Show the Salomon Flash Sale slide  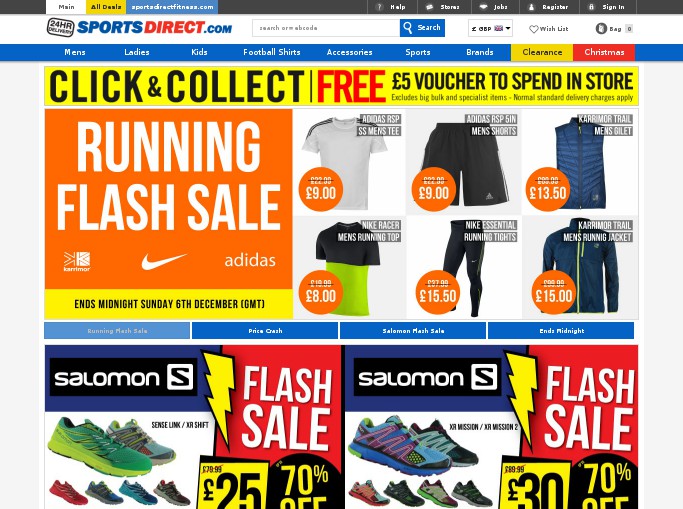[x=413, y=330]
